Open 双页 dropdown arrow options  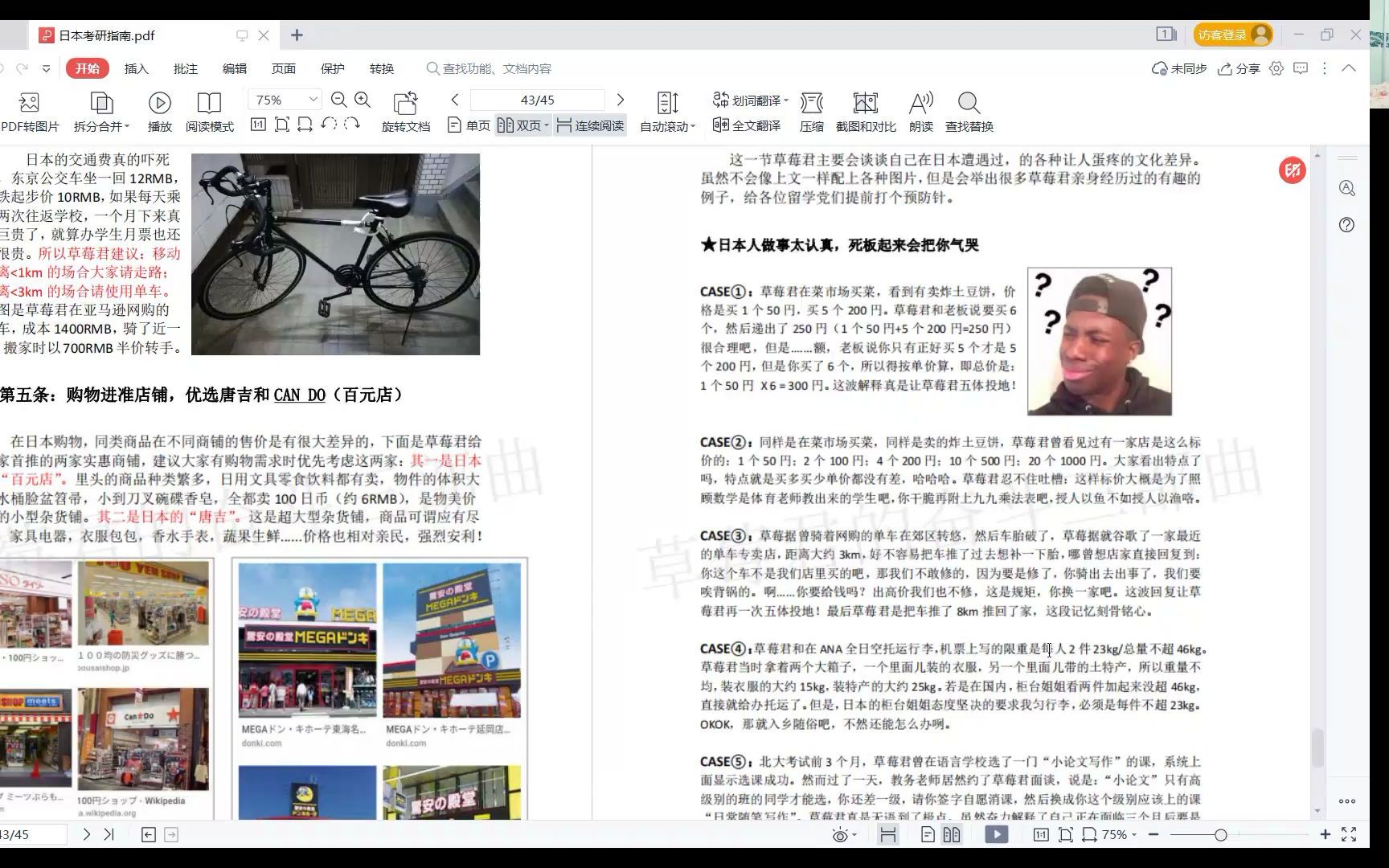546,125
